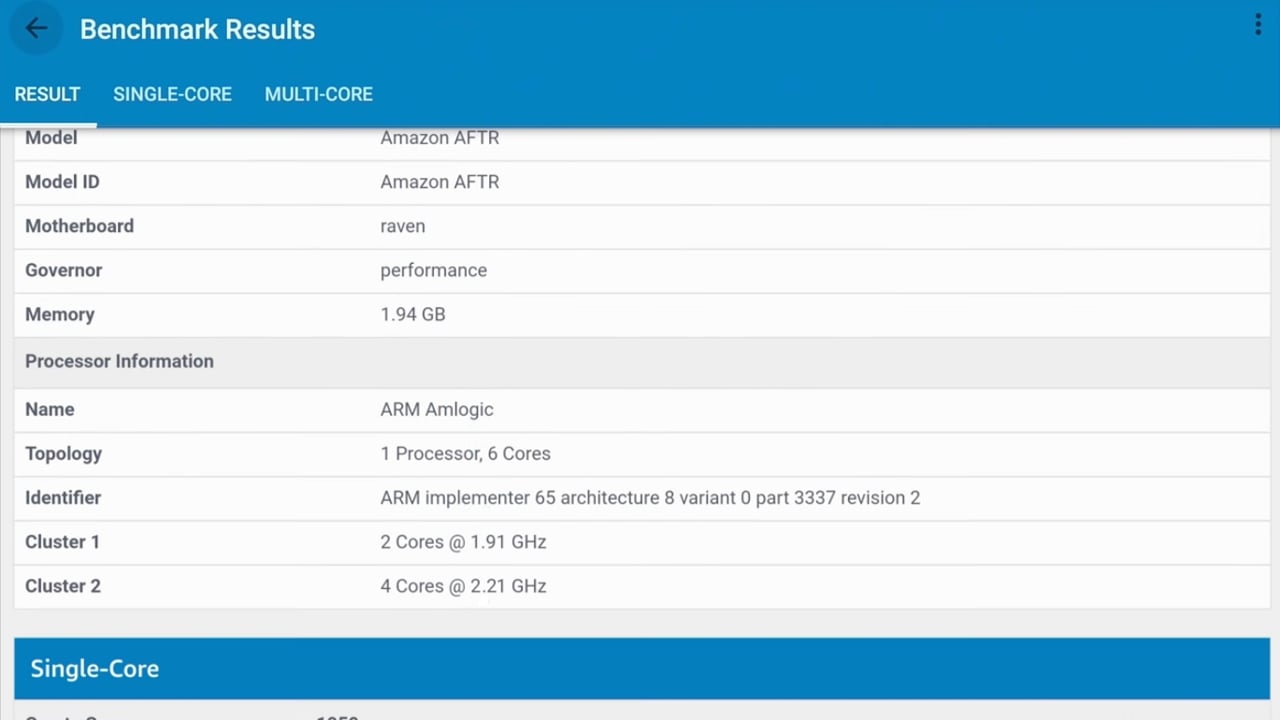This screenshot has width=1280, height=720.
Task: Select the processor name 'ARM Amlogic'
Action: pos(437,409)
